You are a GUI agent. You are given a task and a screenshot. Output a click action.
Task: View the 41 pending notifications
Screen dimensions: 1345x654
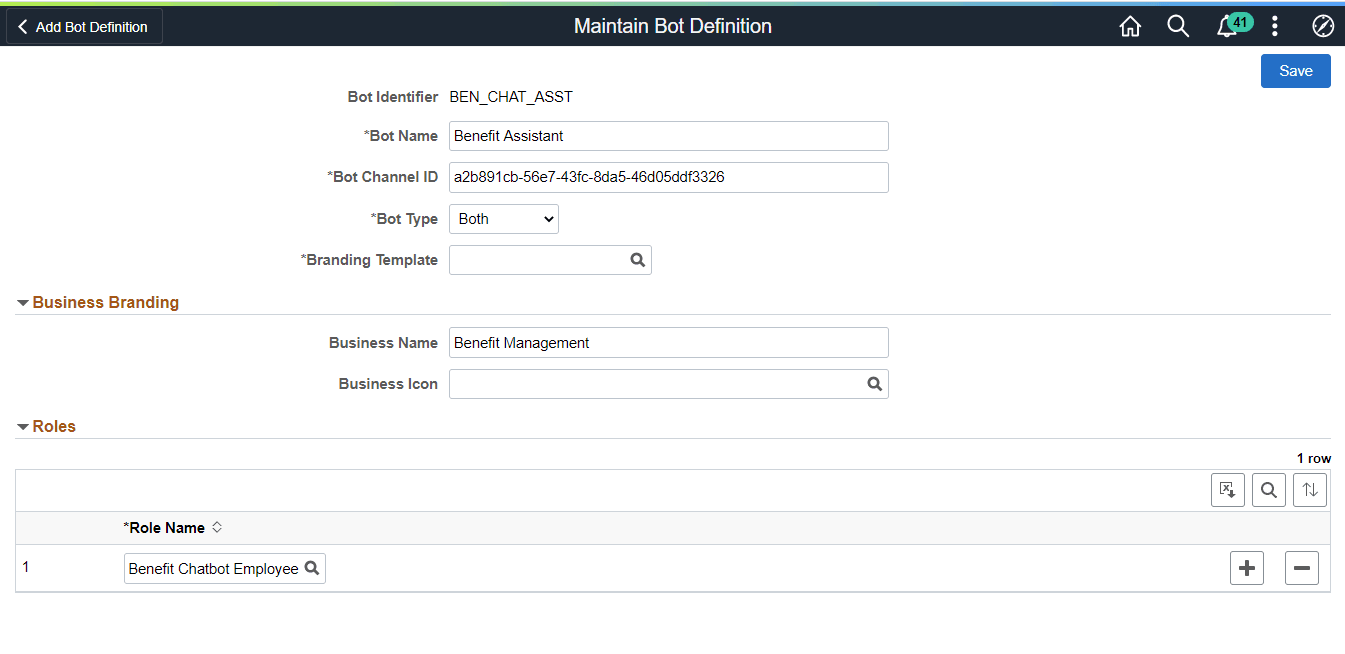[x=1227, y=26]
